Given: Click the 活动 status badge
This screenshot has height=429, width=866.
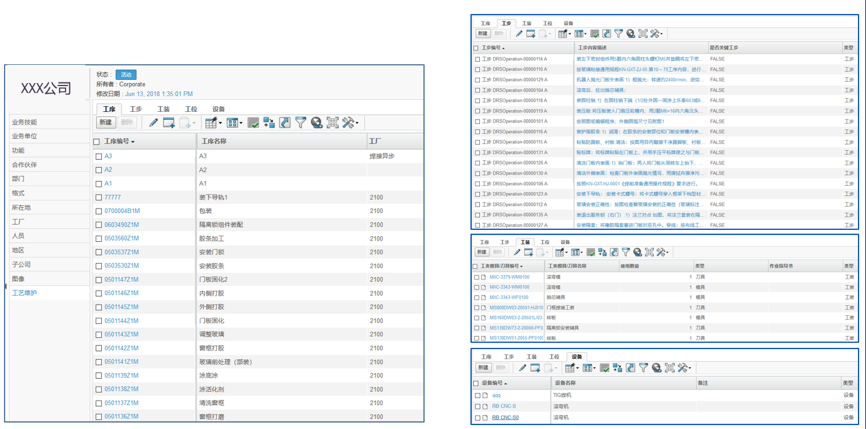Looking at the screenshot, I should tap(126, 75).
